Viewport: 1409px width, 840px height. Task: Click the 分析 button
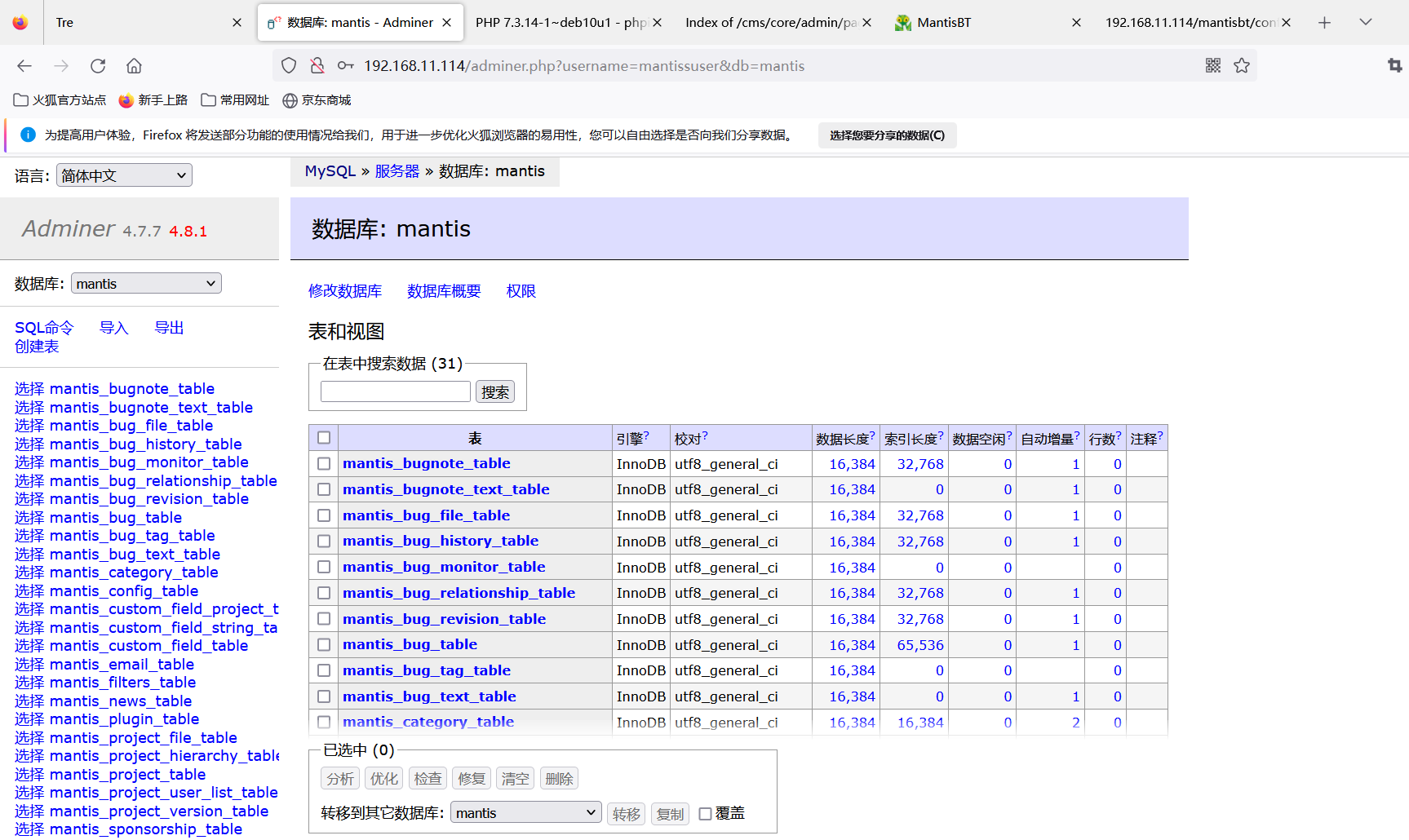point(340,779)
